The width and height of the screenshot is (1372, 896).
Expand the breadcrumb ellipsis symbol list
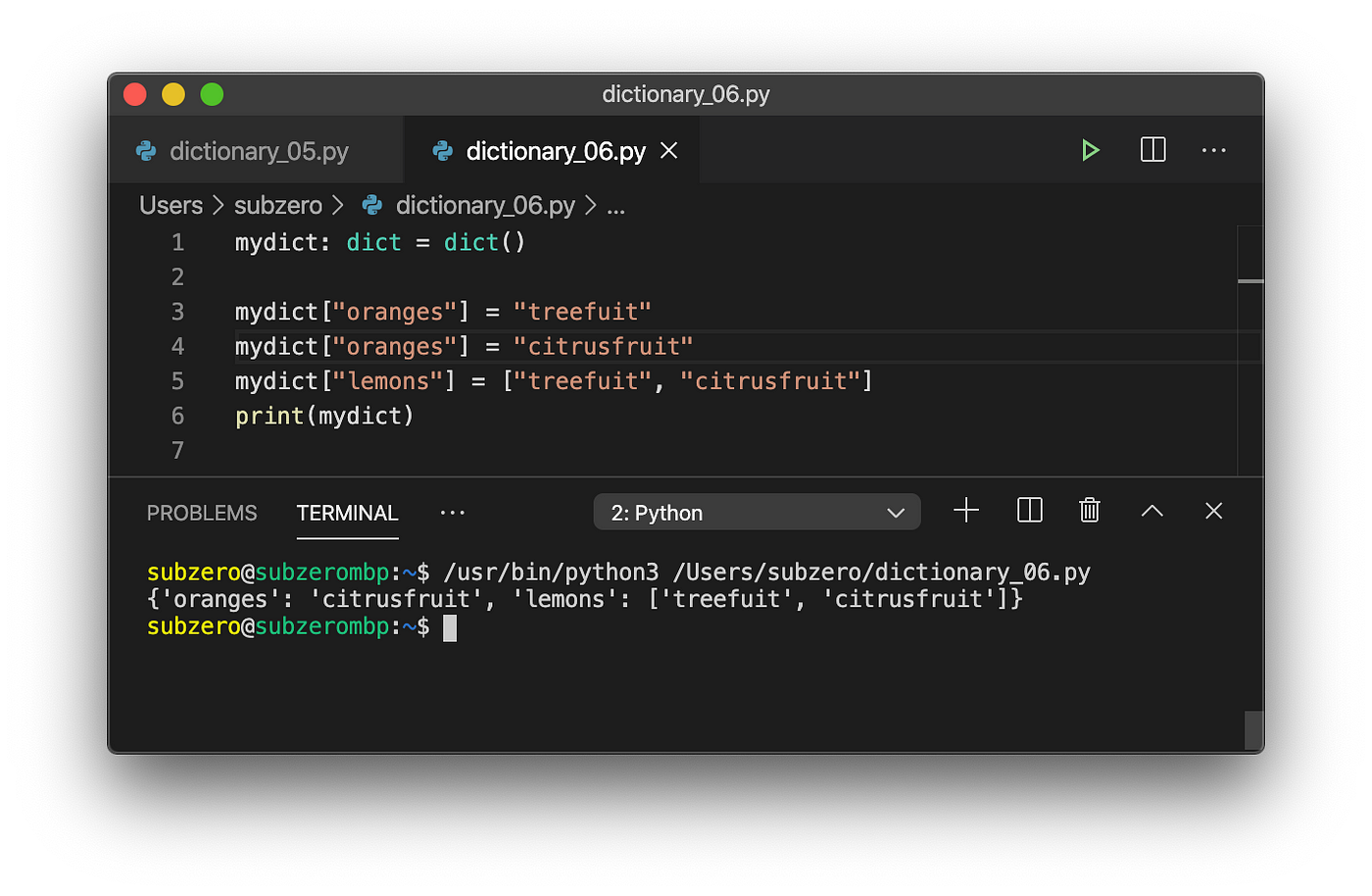[616, 206]
